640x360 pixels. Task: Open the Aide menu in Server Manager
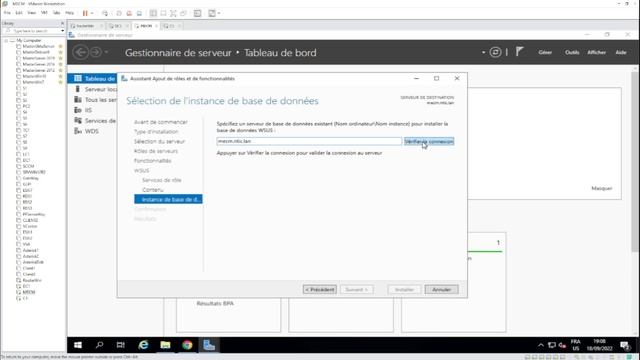621,52
